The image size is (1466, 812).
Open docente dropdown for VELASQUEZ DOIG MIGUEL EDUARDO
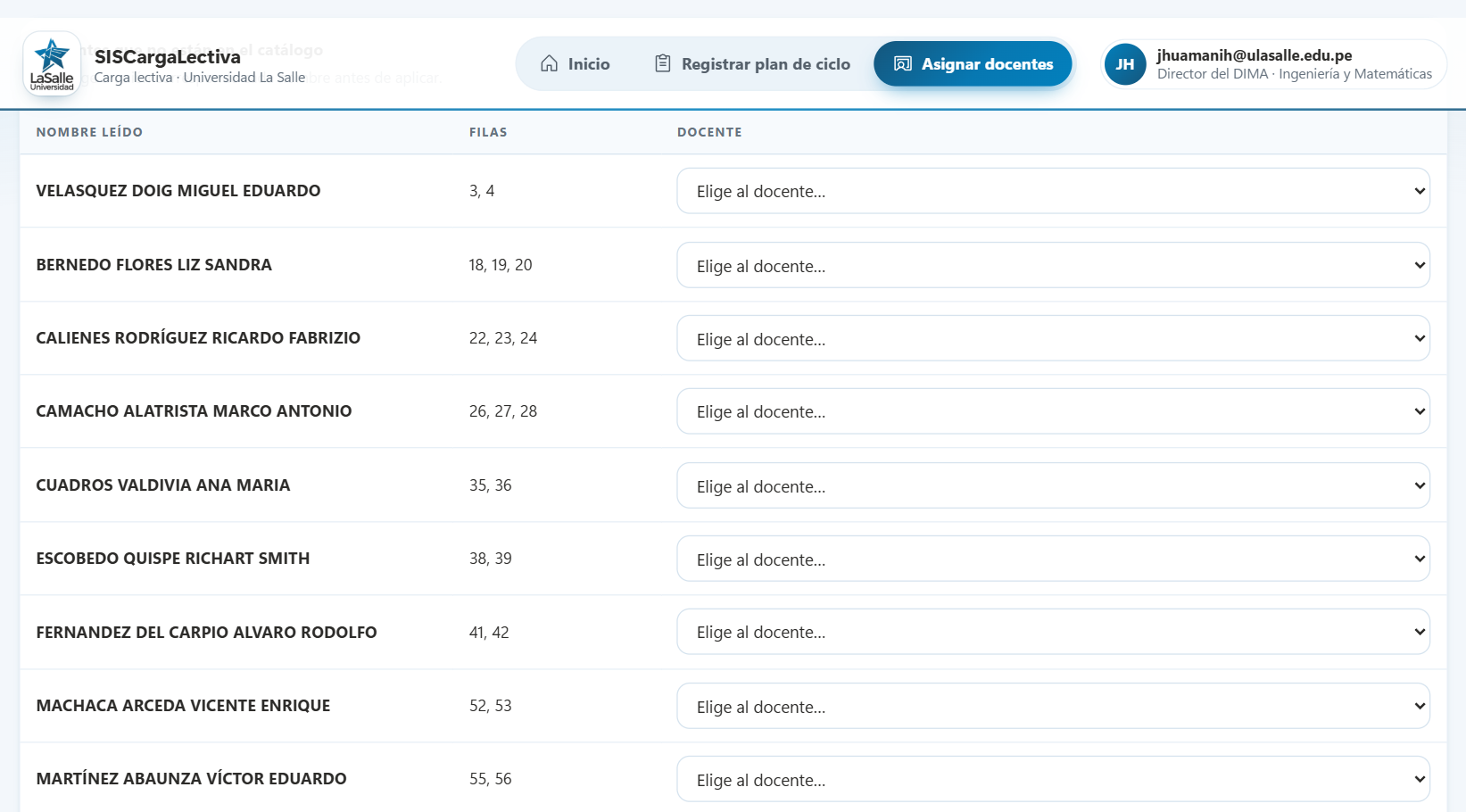(1053, 191)
